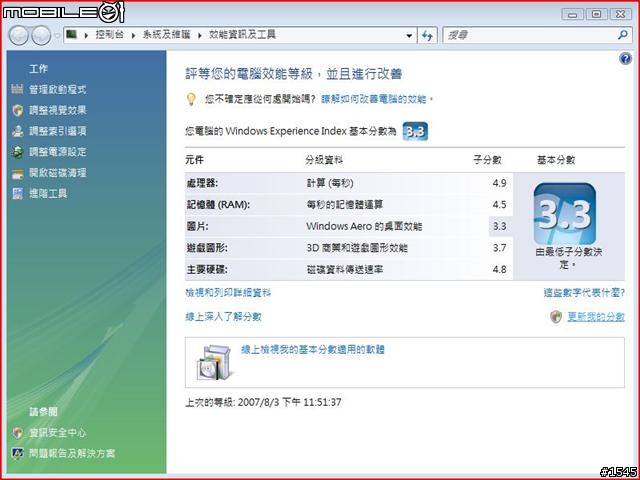Select the 遊戲圖形 row label
The height and width of the screenshot is (480, 640).
click(x=207, y=248)
